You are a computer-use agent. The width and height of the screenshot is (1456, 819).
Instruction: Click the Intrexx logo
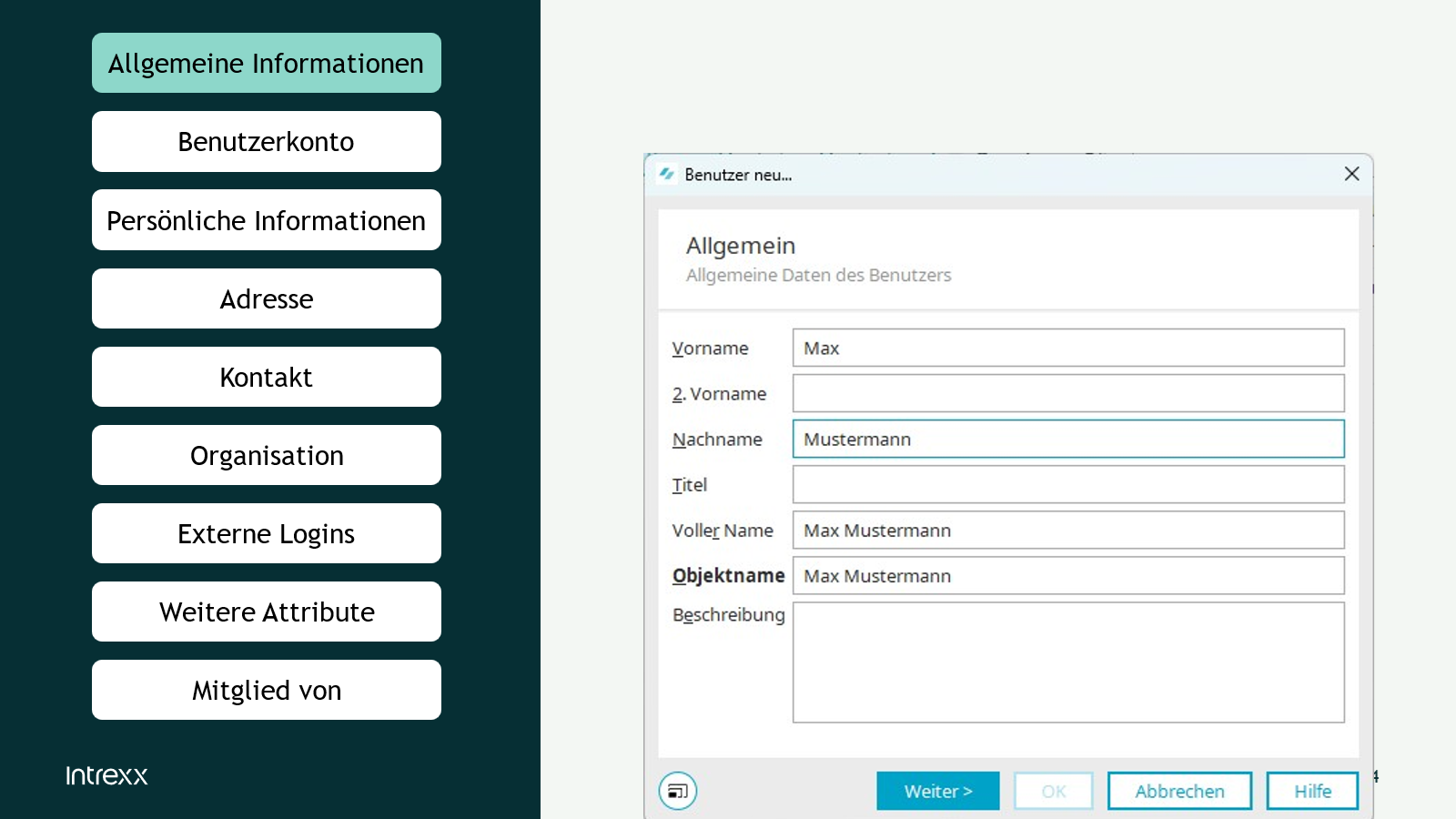[x=106, y=775]
